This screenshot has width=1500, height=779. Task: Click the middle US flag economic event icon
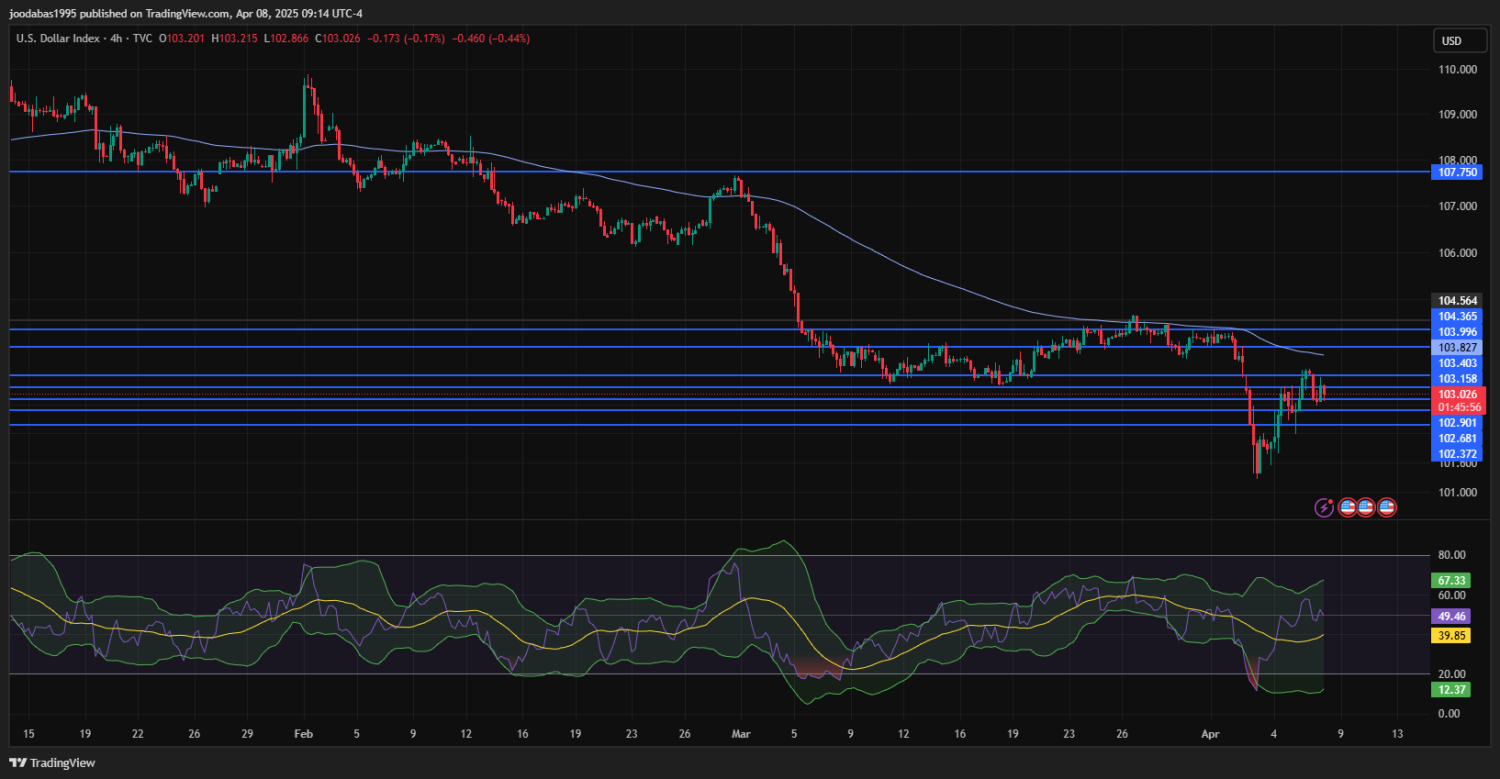point(1366,507)
